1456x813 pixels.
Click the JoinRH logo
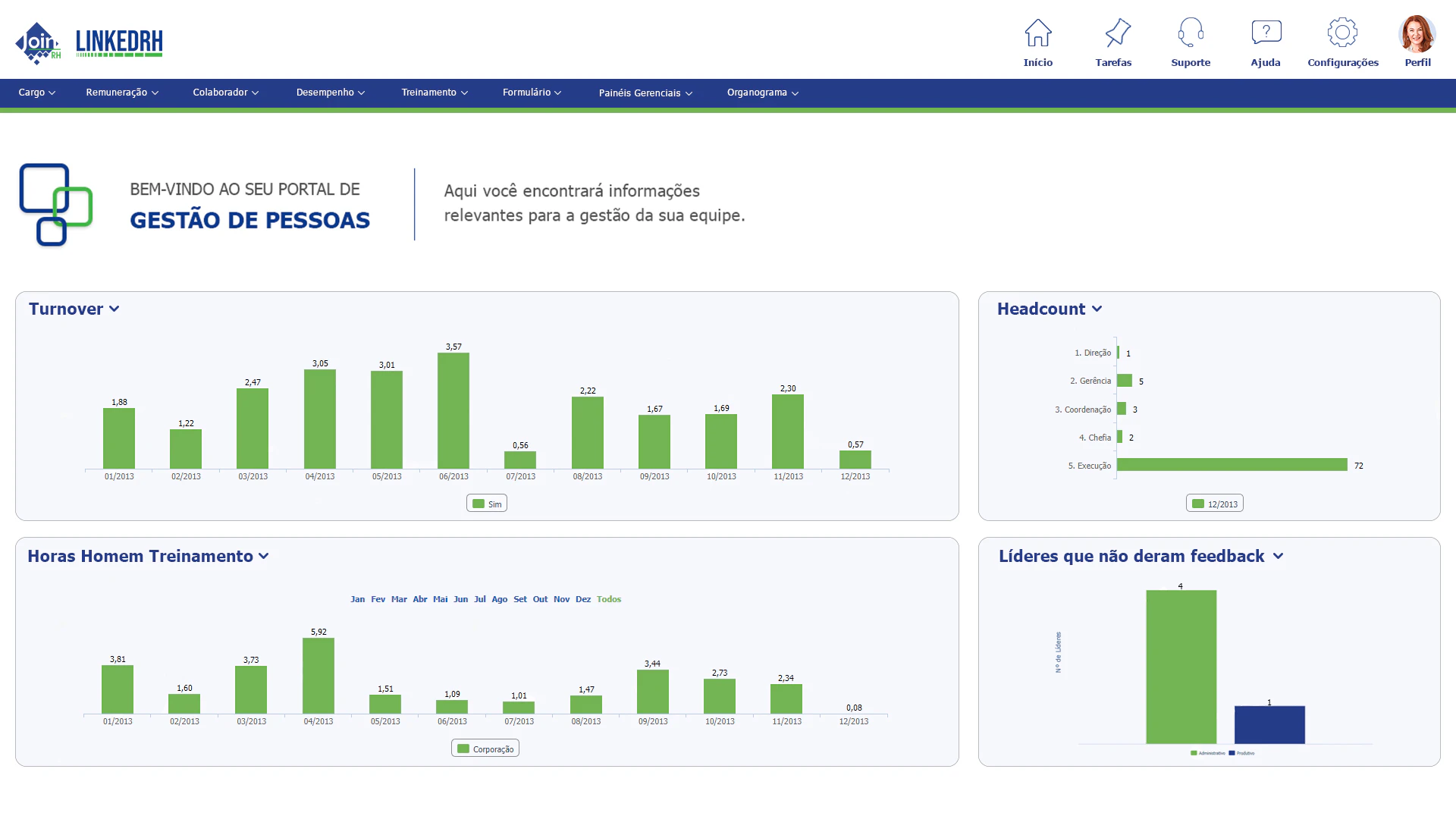(38, 43)
